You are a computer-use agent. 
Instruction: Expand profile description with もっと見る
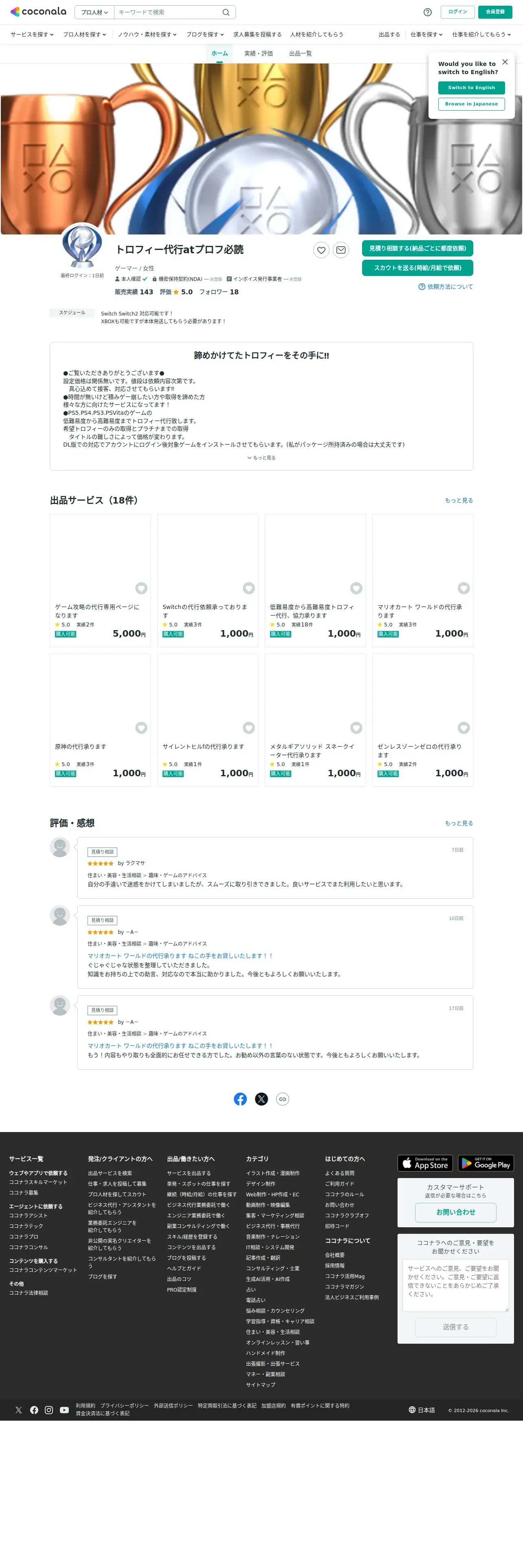coord(261,458)
